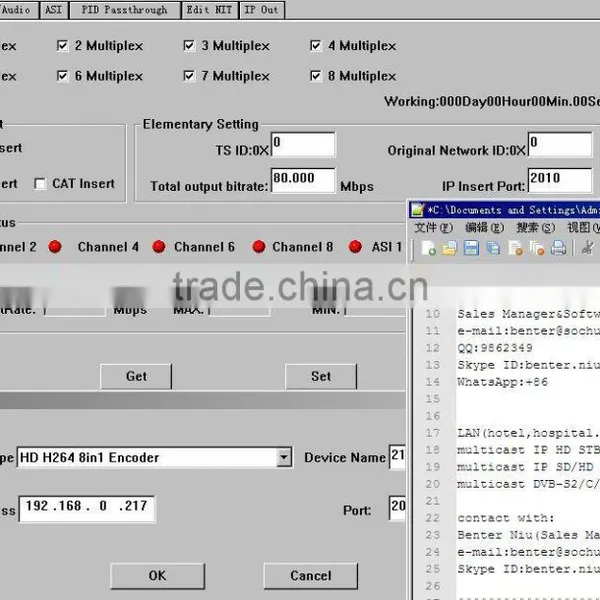Click line 12 text QQ:9862349
This screenshot has width=600, height=600.
point(495,348)
